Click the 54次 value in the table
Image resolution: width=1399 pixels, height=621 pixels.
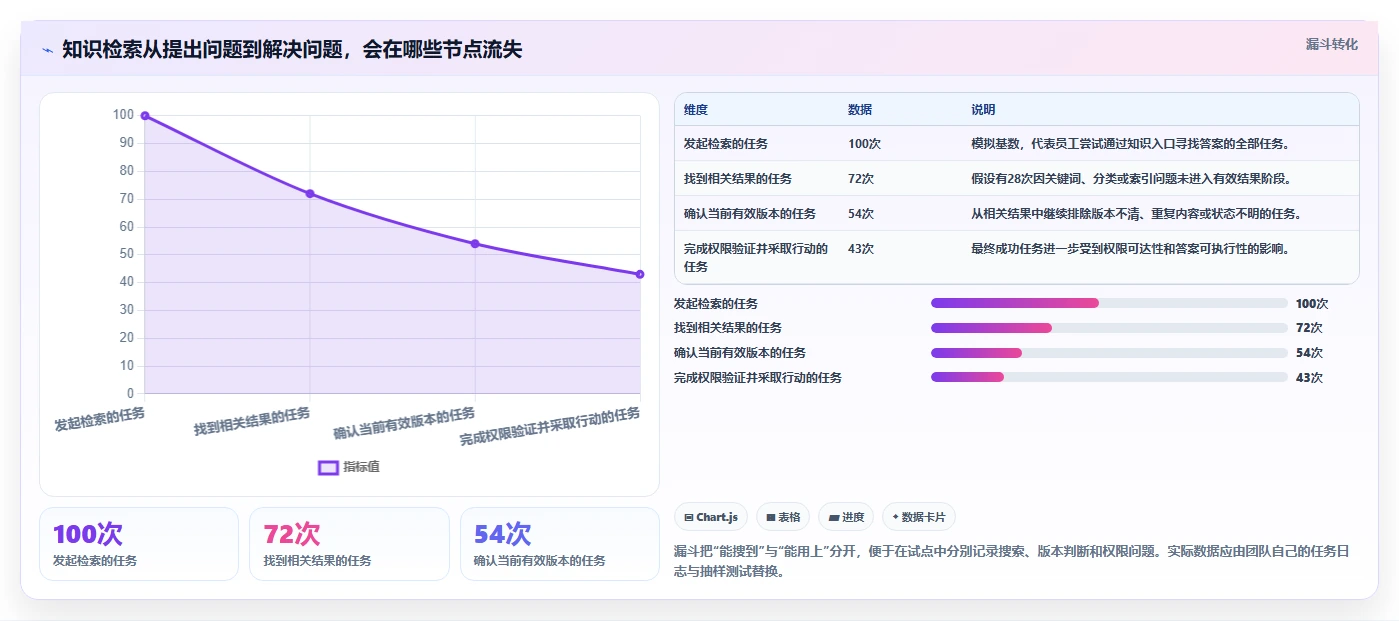click(861, 214)
